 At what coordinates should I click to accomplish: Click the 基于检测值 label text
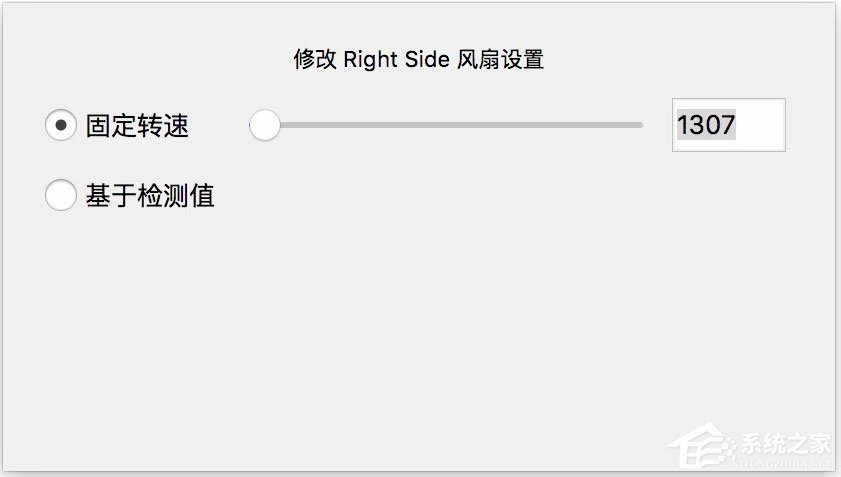coord(150,195)
